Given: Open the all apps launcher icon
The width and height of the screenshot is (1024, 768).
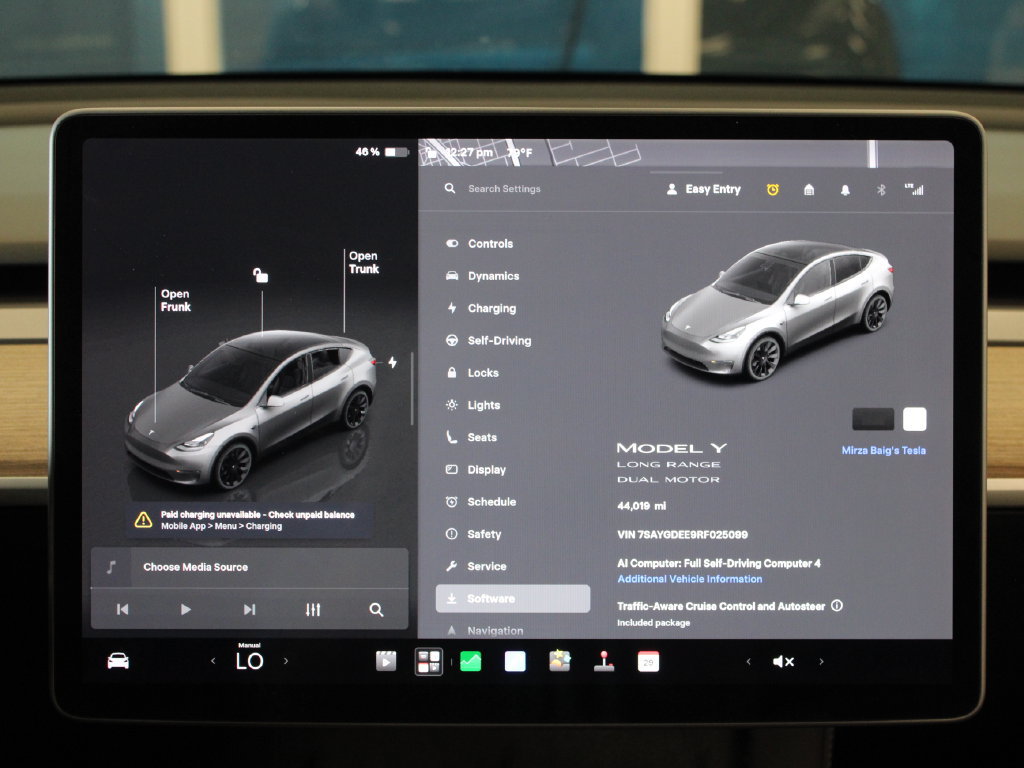Looking at the screenshot, I should [x=429, y=661].
